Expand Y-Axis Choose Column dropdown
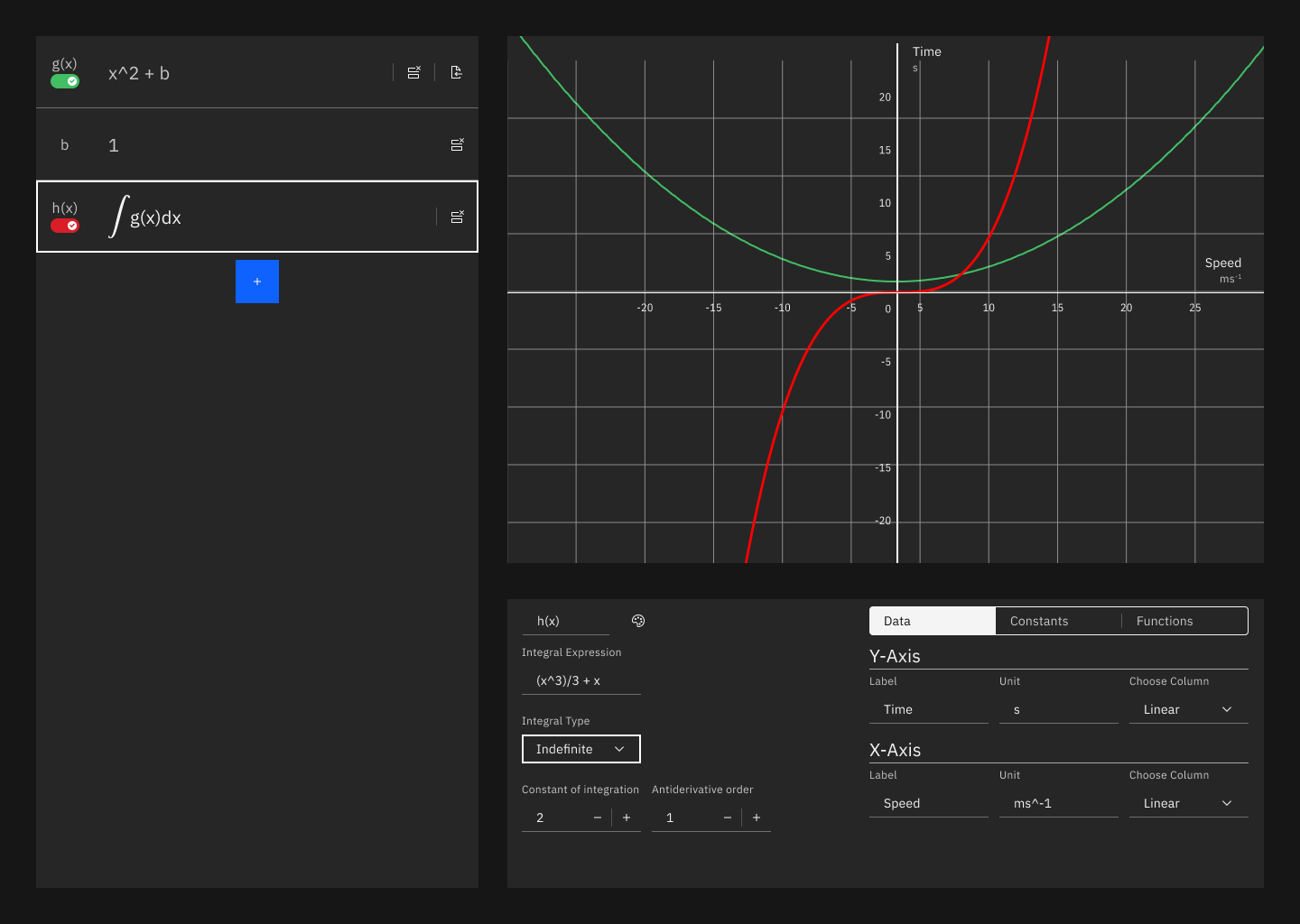This screenshot has width=1300, height=924. tap(1188, 709)
